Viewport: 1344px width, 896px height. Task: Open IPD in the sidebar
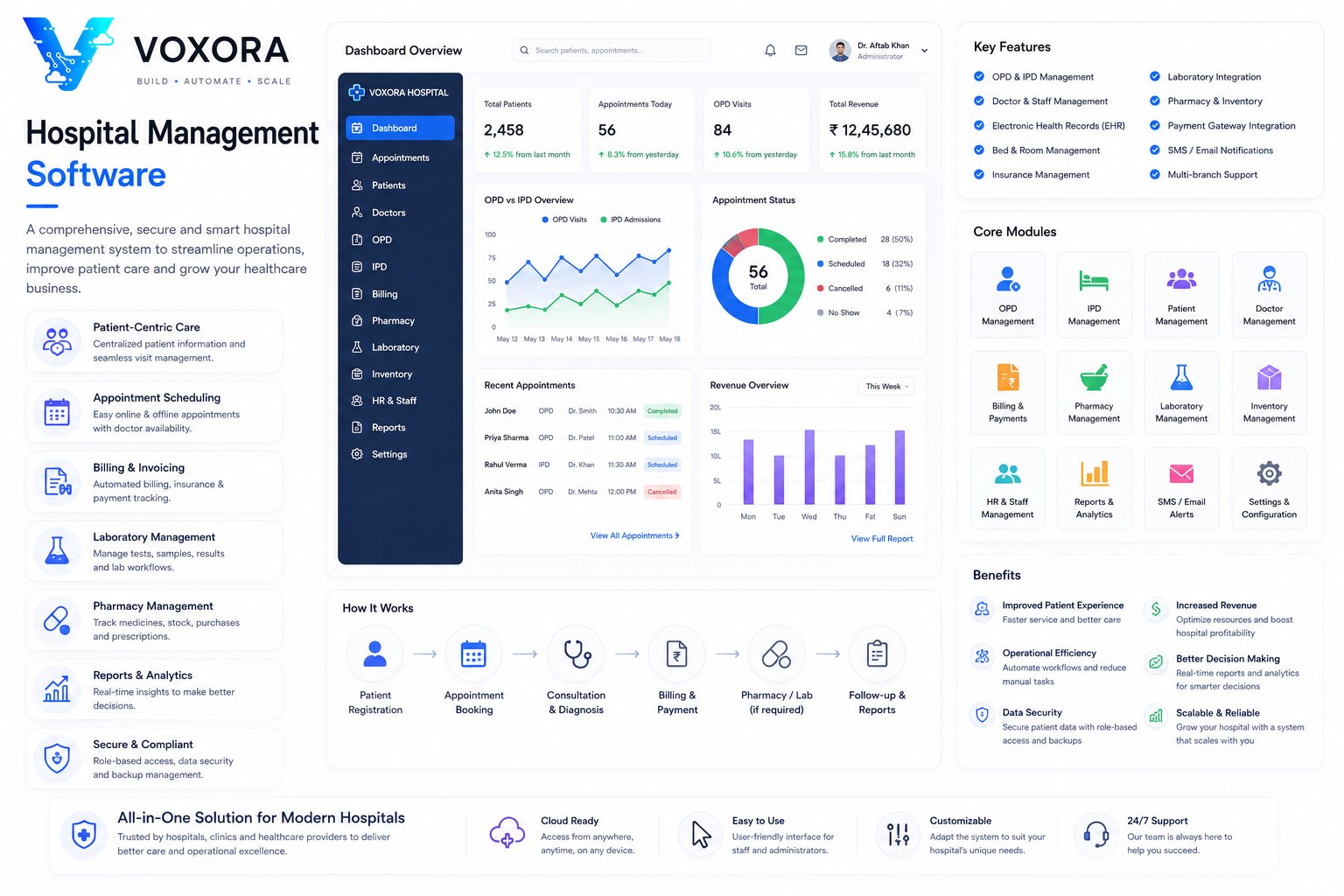click(x=400, y=267)
